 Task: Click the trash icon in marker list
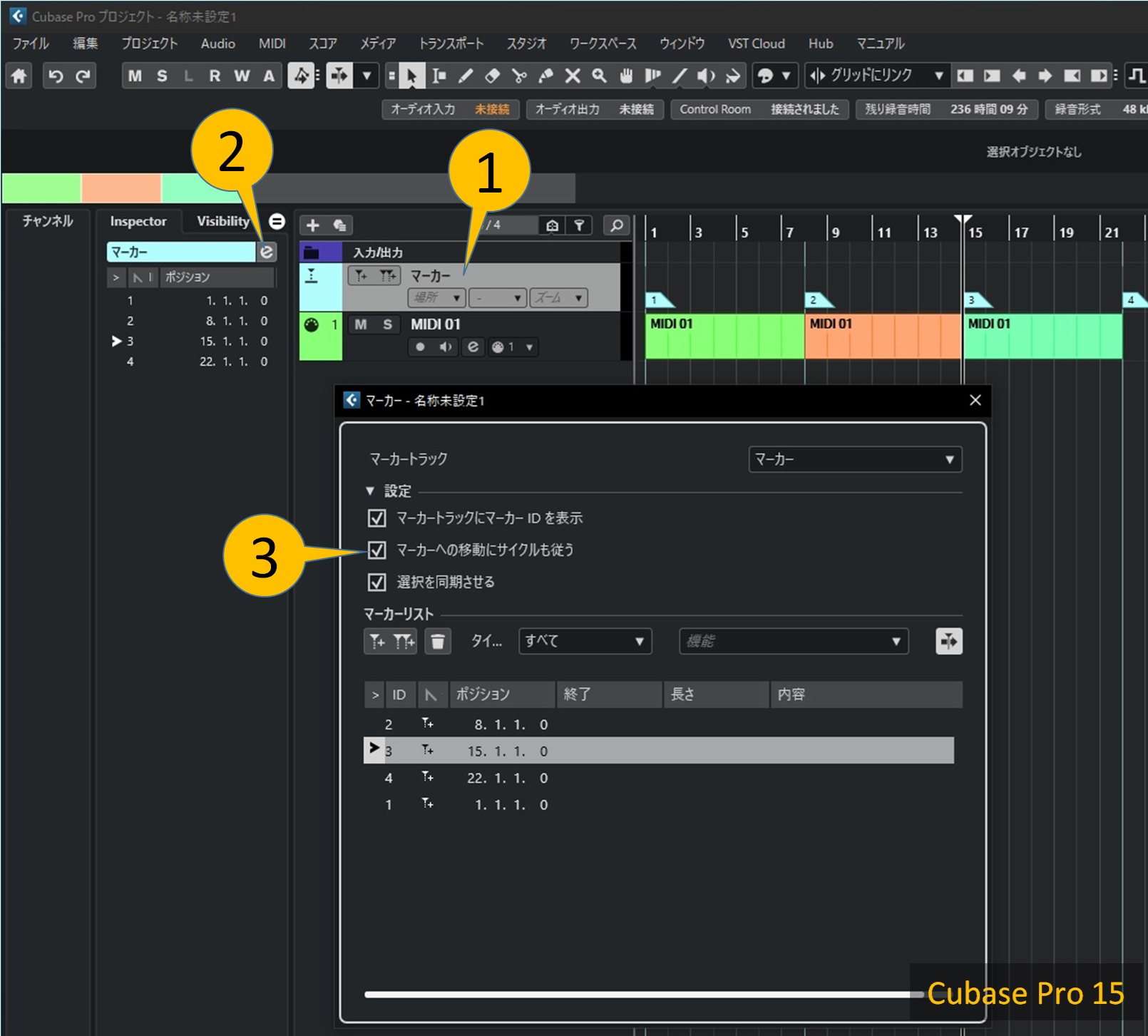(438, 641)
